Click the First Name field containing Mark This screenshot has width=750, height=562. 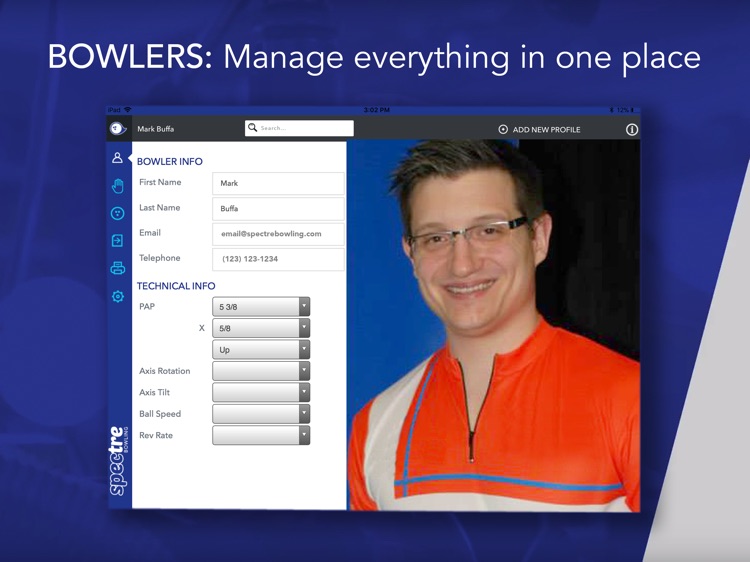point(278,183)
